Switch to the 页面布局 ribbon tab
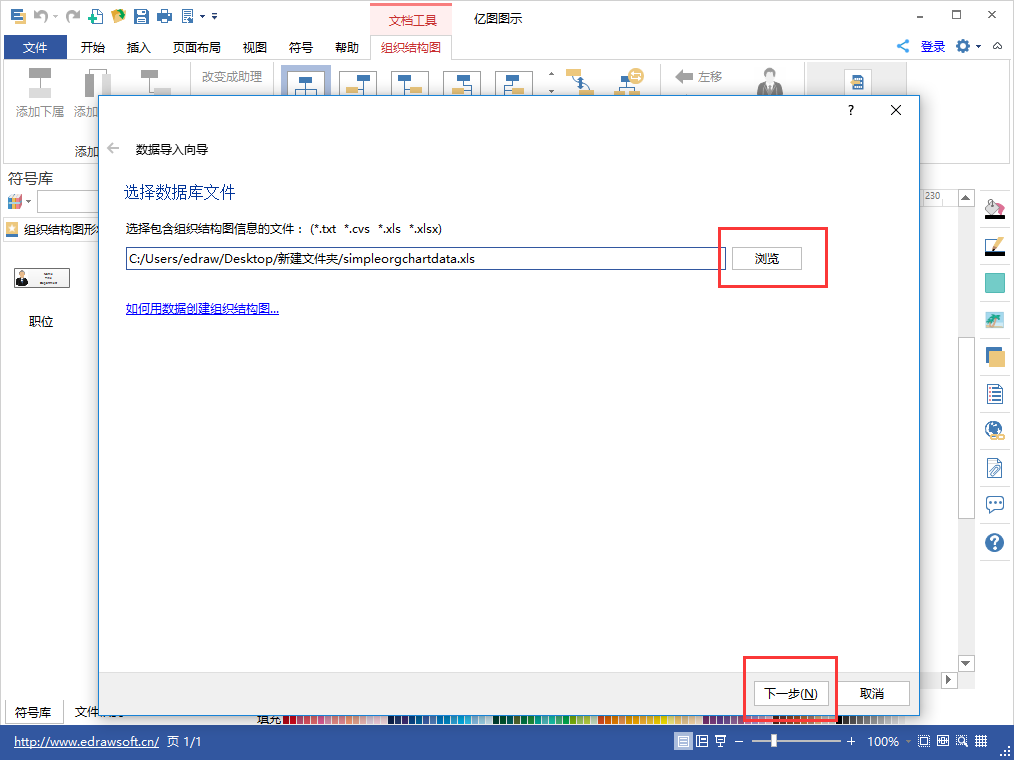This screenshot has height=760, width=1014. tap(197, 47)
